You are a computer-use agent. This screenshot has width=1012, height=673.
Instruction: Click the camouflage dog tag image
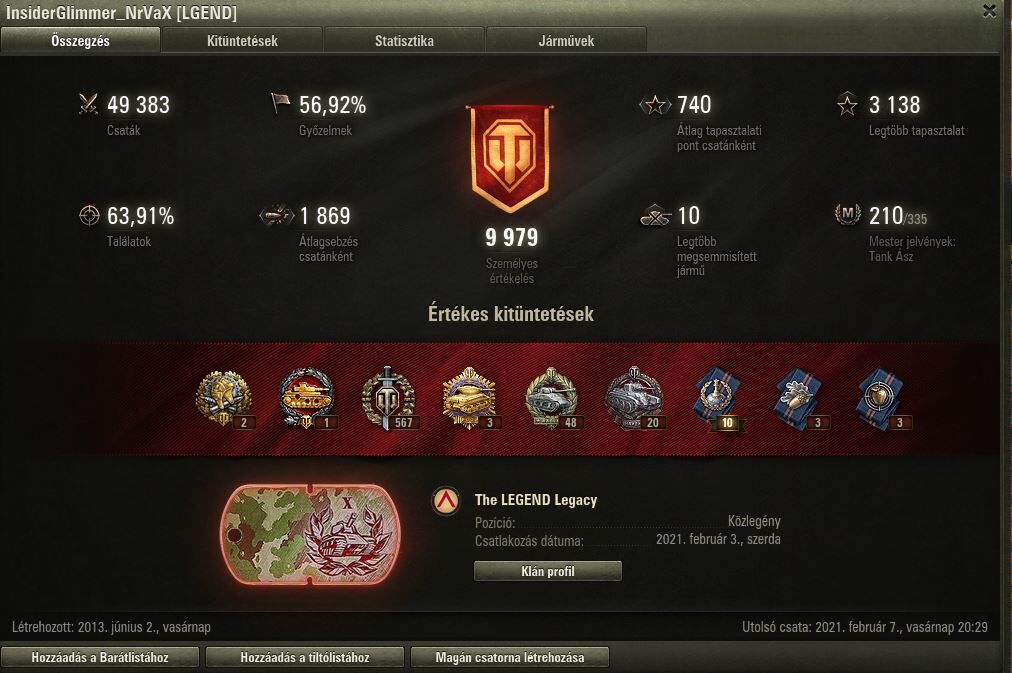[x=310, y=534]
